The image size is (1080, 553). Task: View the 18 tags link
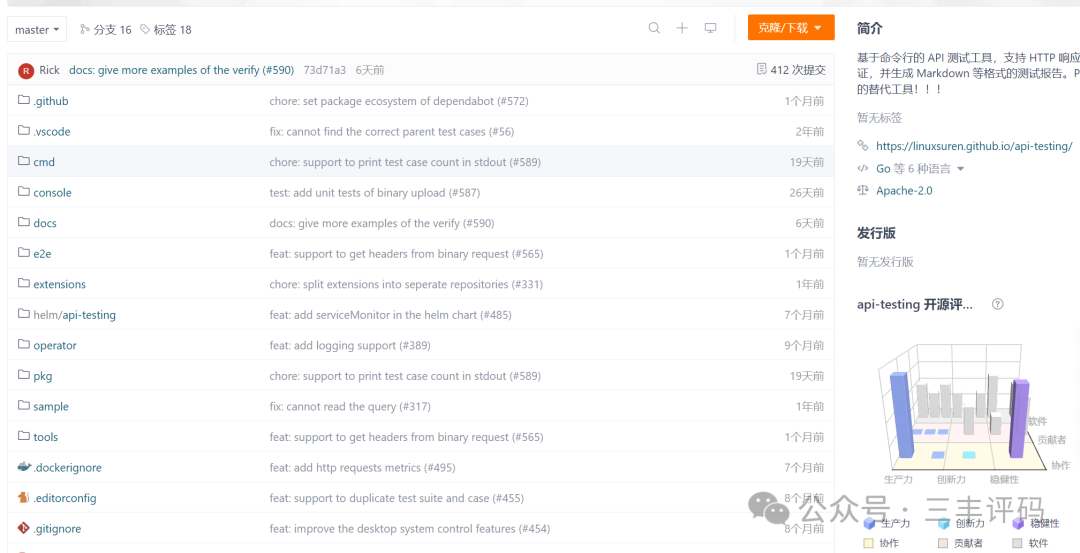[x=172, y=30]
